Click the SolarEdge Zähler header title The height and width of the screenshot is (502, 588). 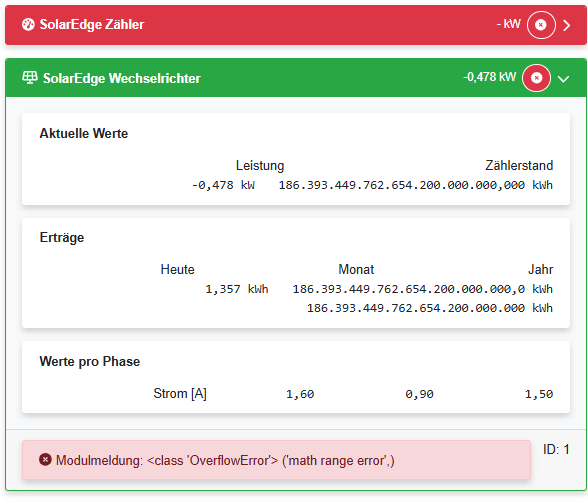coord(92,25)
